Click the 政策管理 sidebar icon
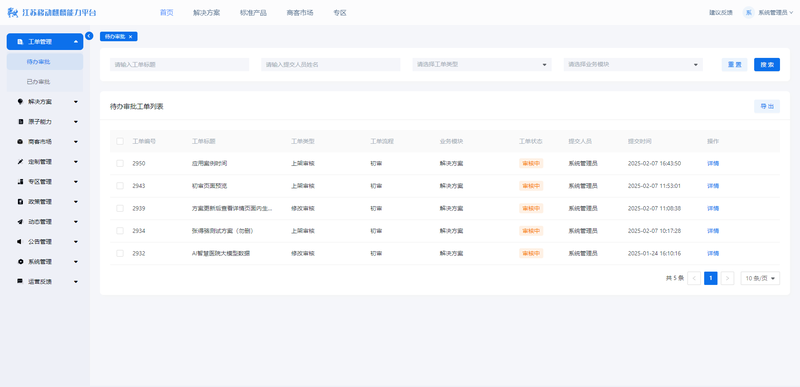800x387 pixels. tap(20, 201)
